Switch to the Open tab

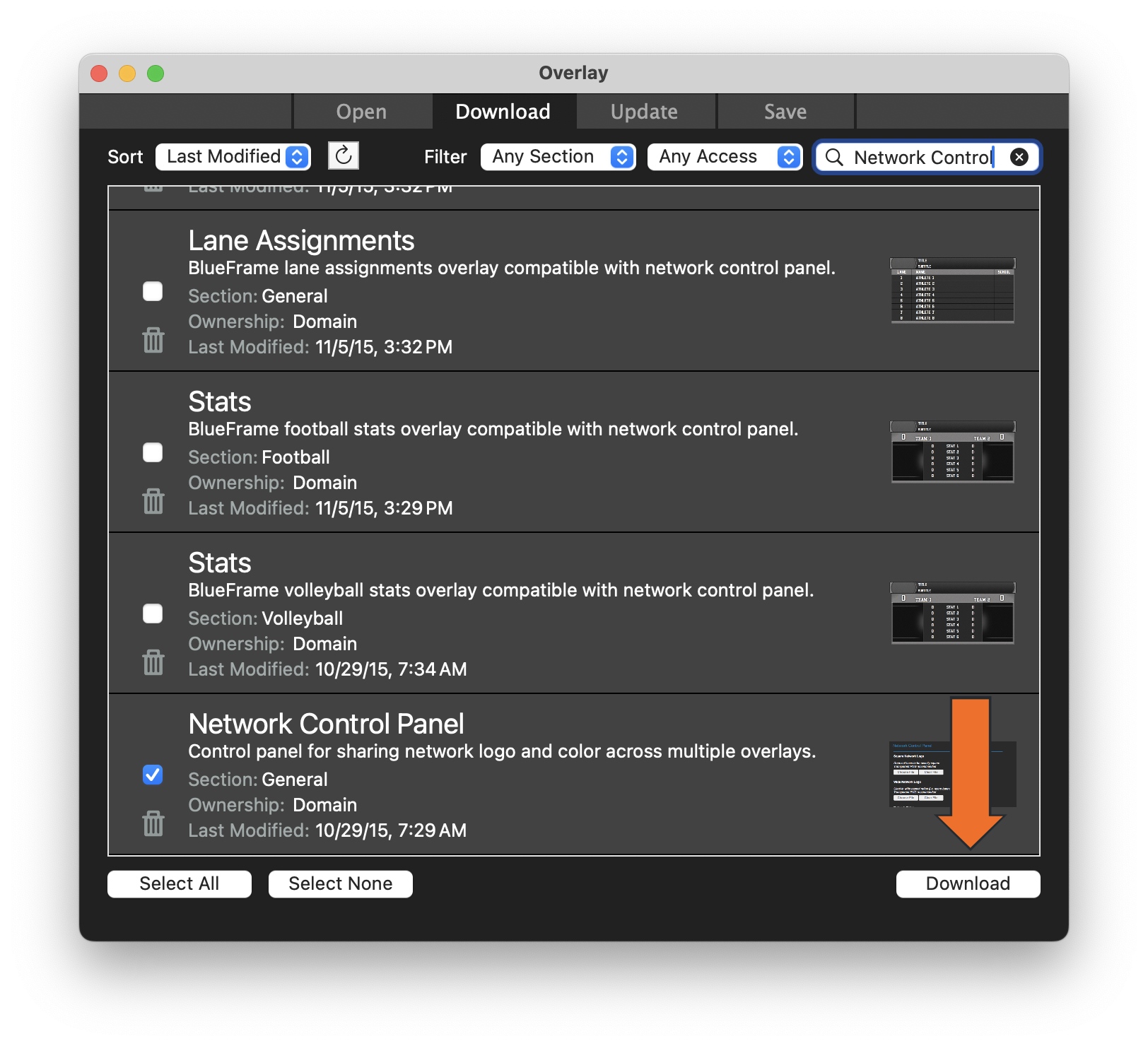[362, 112]
